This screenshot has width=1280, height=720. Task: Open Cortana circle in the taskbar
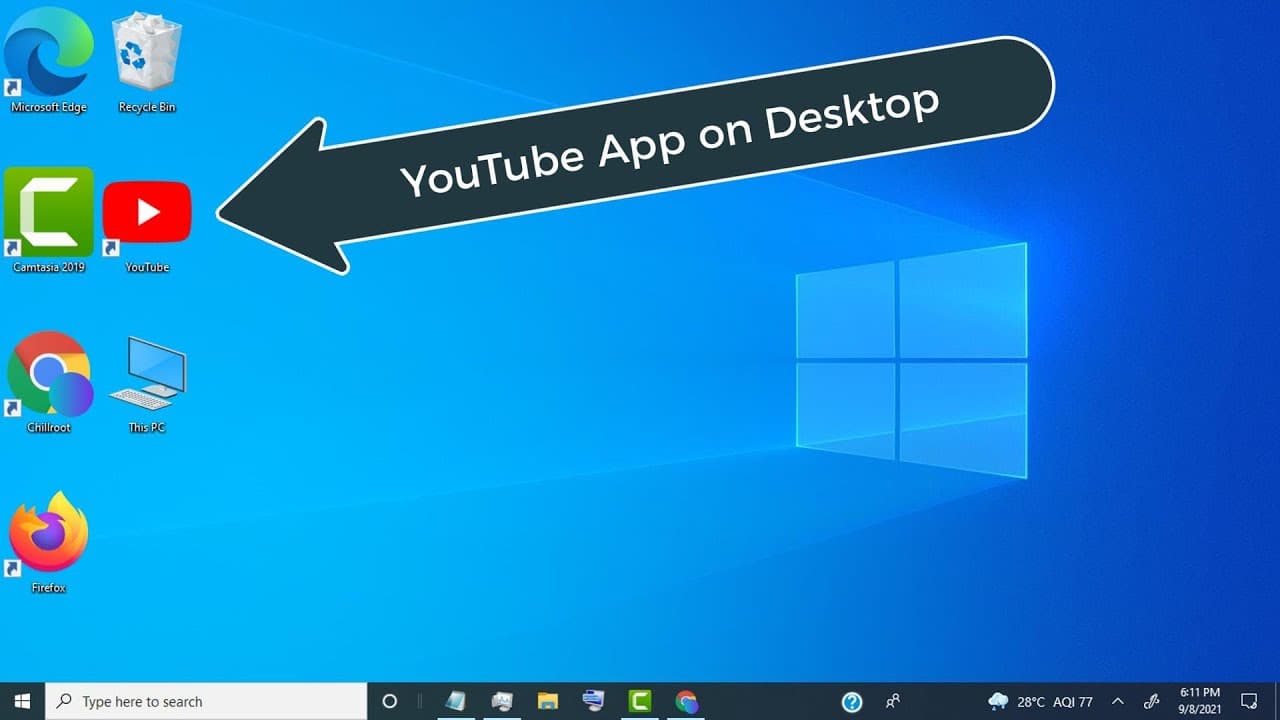[x=390, y=701]
